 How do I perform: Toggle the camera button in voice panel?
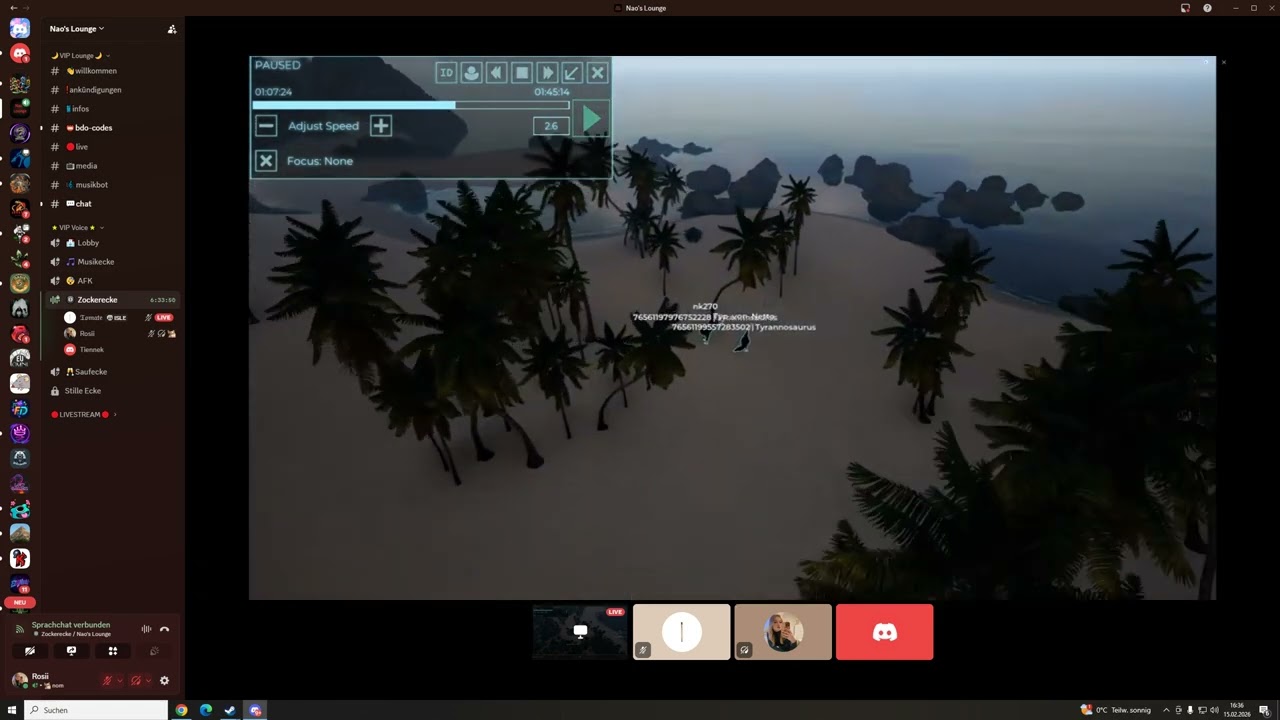point(30,651)
